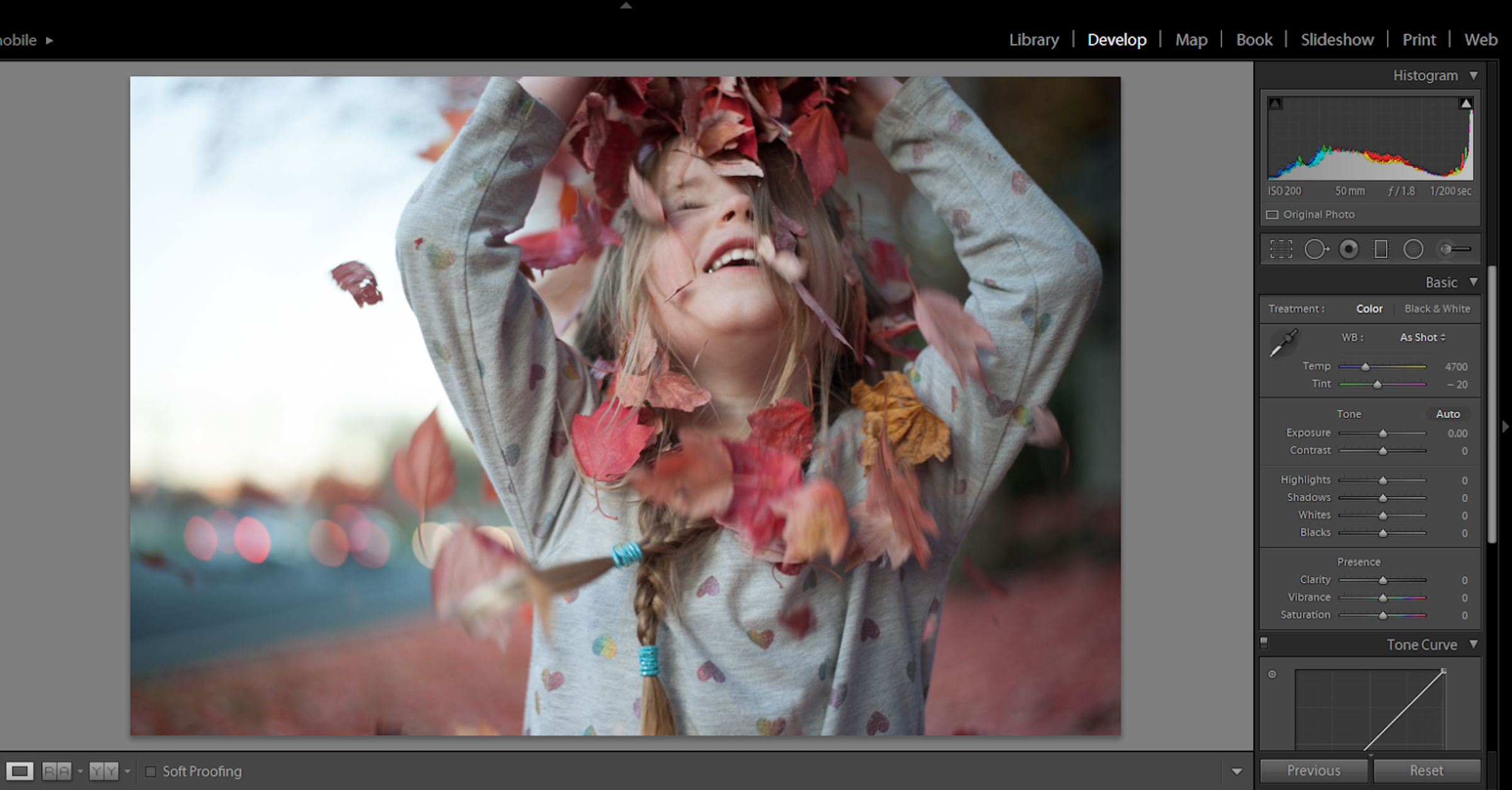Activate the Tone Curve targeted adjustment tool
The height and width of the screenshot is (790, 1512).
click(1272, 674)
